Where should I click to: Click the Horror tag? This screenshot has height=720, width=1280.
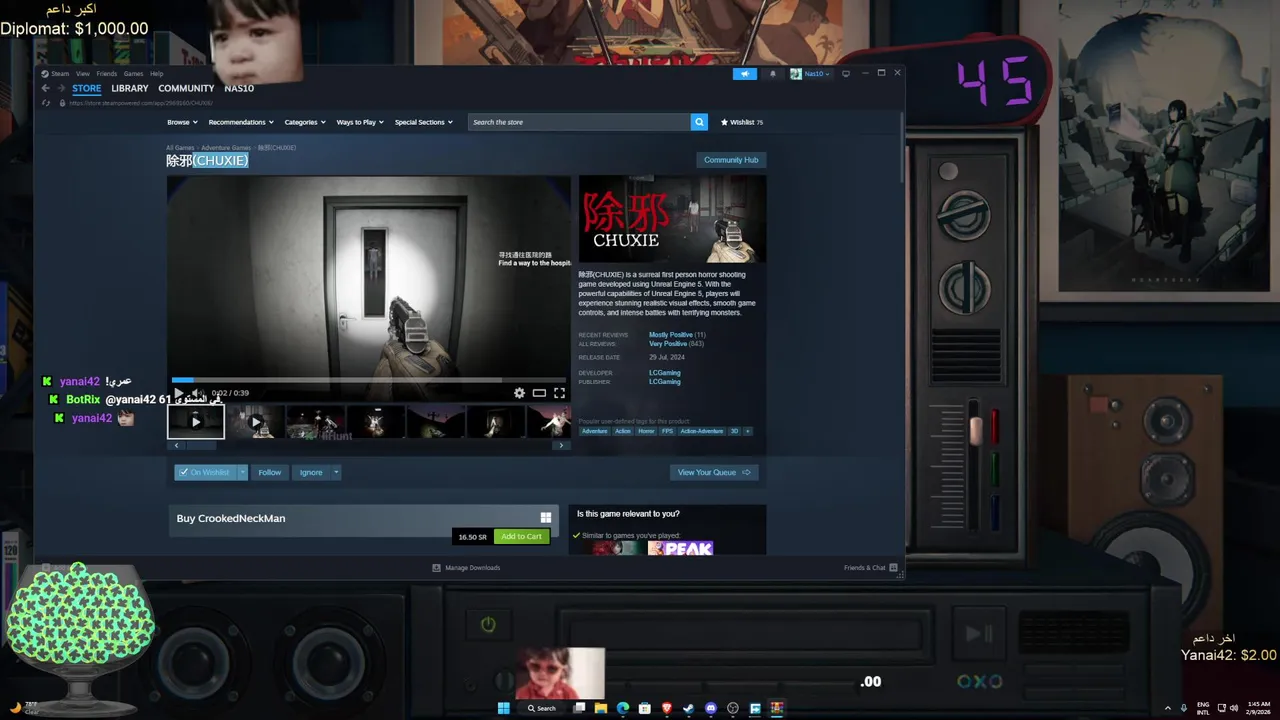[x=646, y=431]
